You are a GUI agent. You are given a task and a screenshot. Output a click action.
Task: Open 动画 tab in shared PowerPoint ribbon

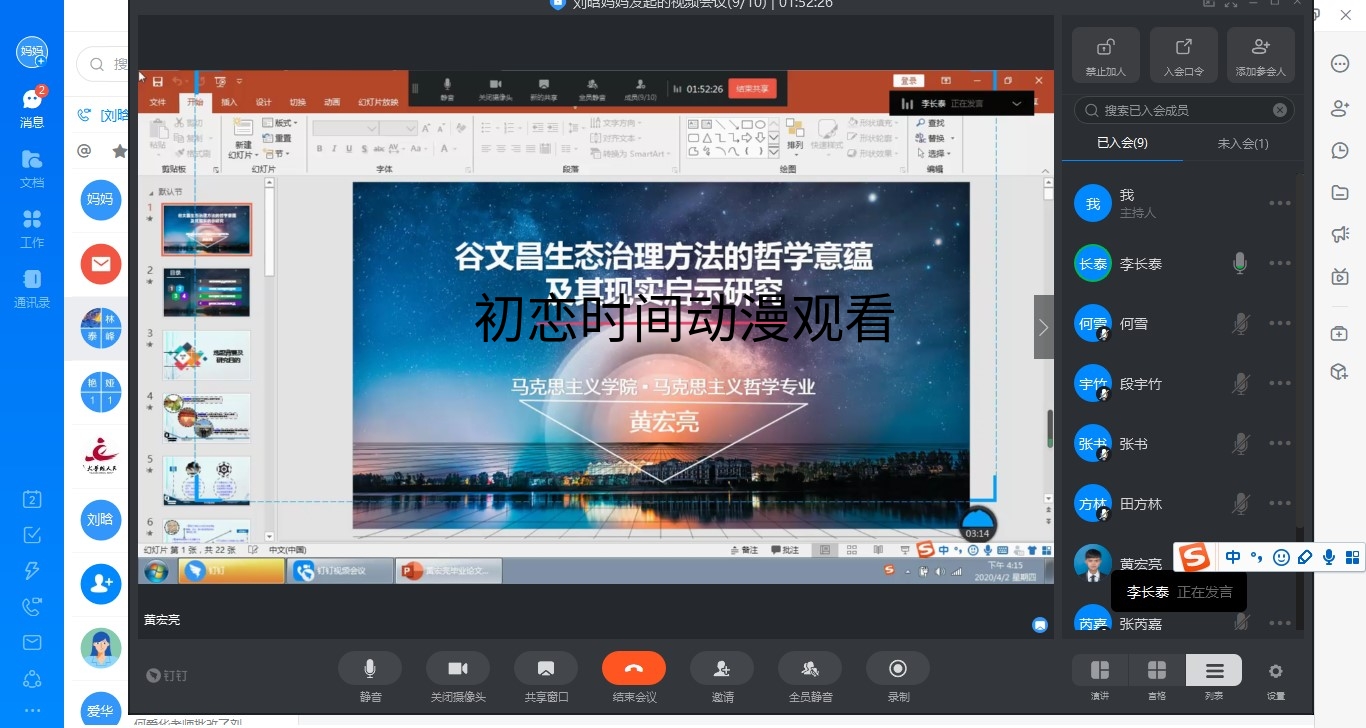[x=331, y=102]
